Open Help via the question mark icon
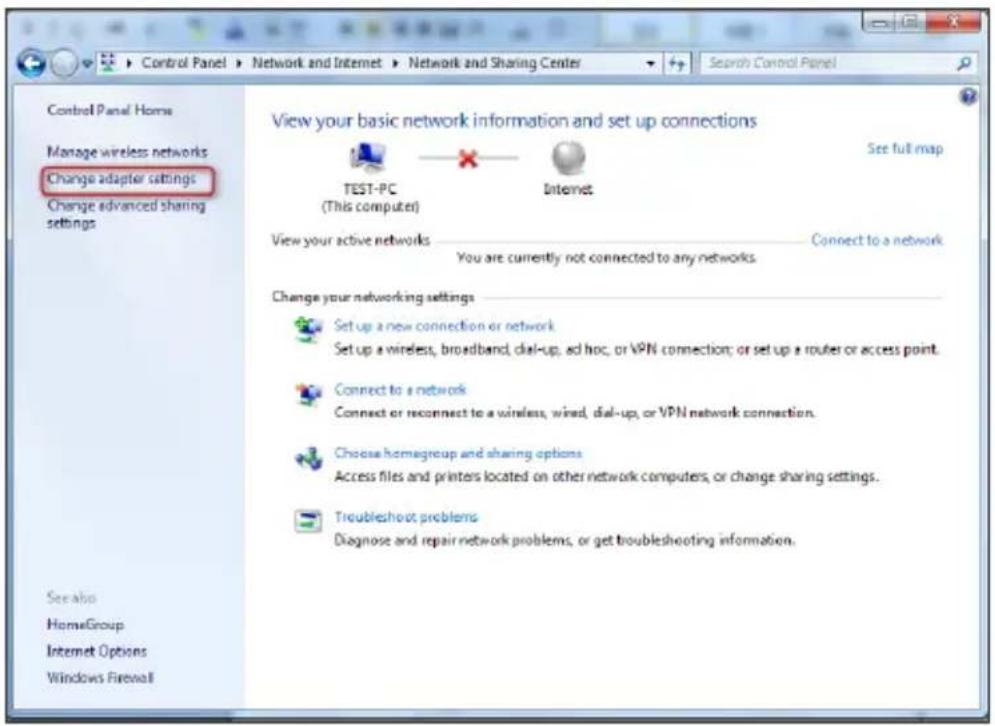 [968, 96]
